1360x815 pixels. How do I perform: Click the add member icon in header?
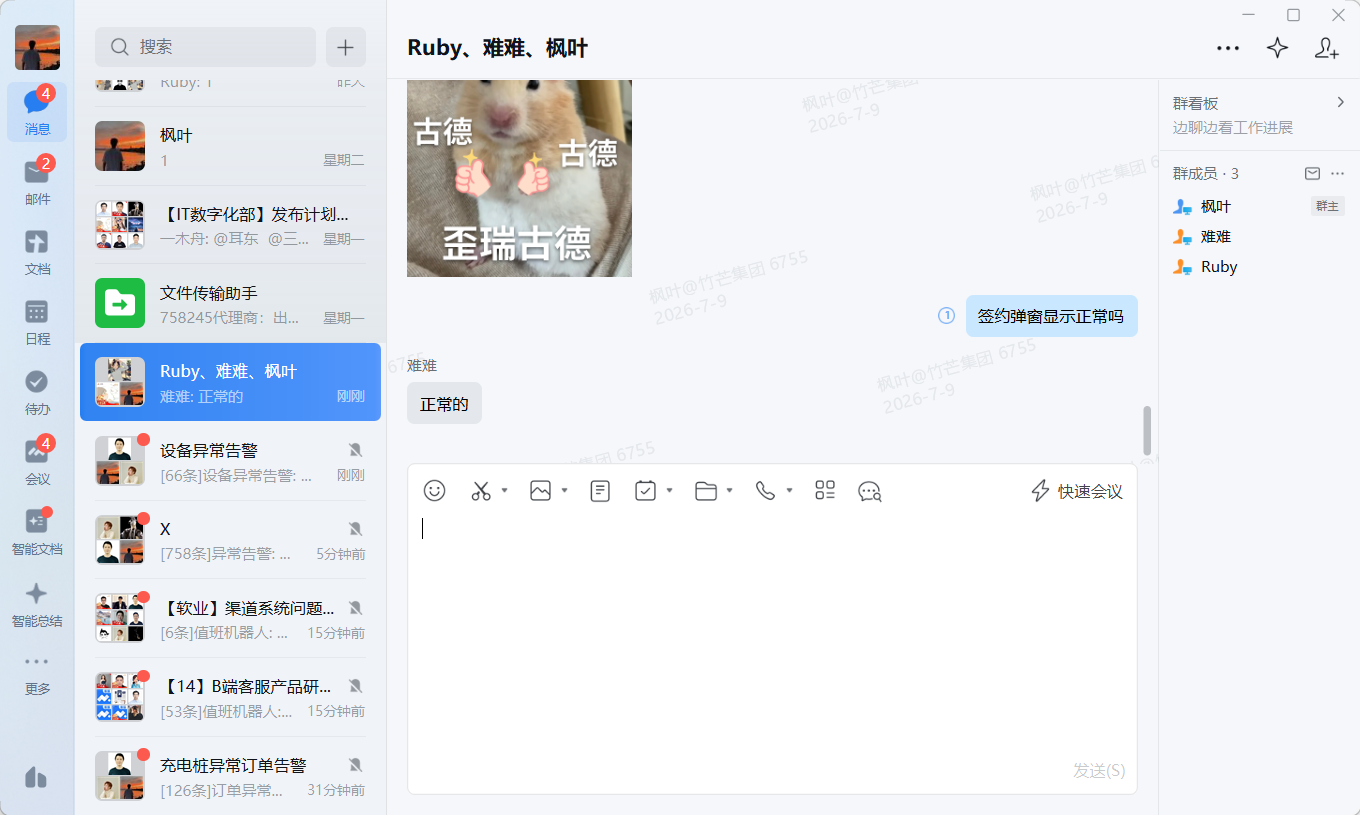[1326, 48]
